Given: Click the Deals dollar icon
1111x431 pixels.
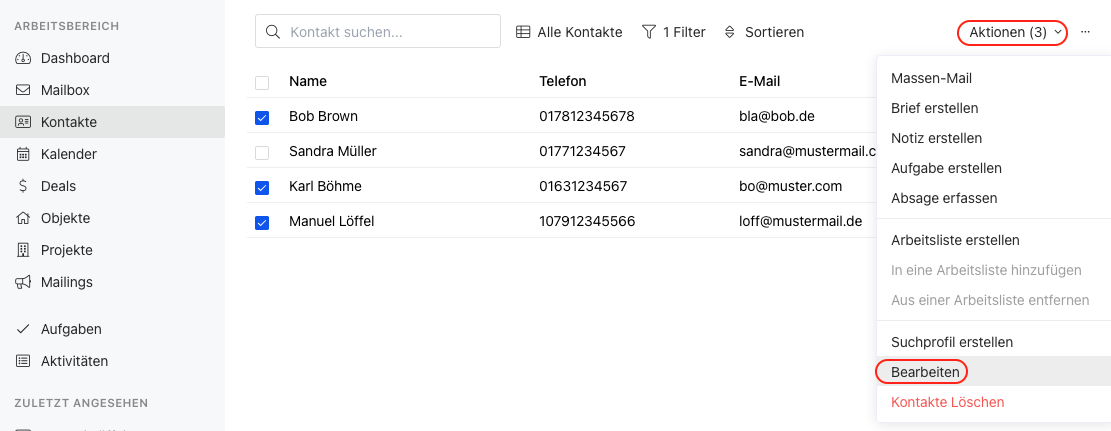Looking at the screenshot, I should coord(23,186).
